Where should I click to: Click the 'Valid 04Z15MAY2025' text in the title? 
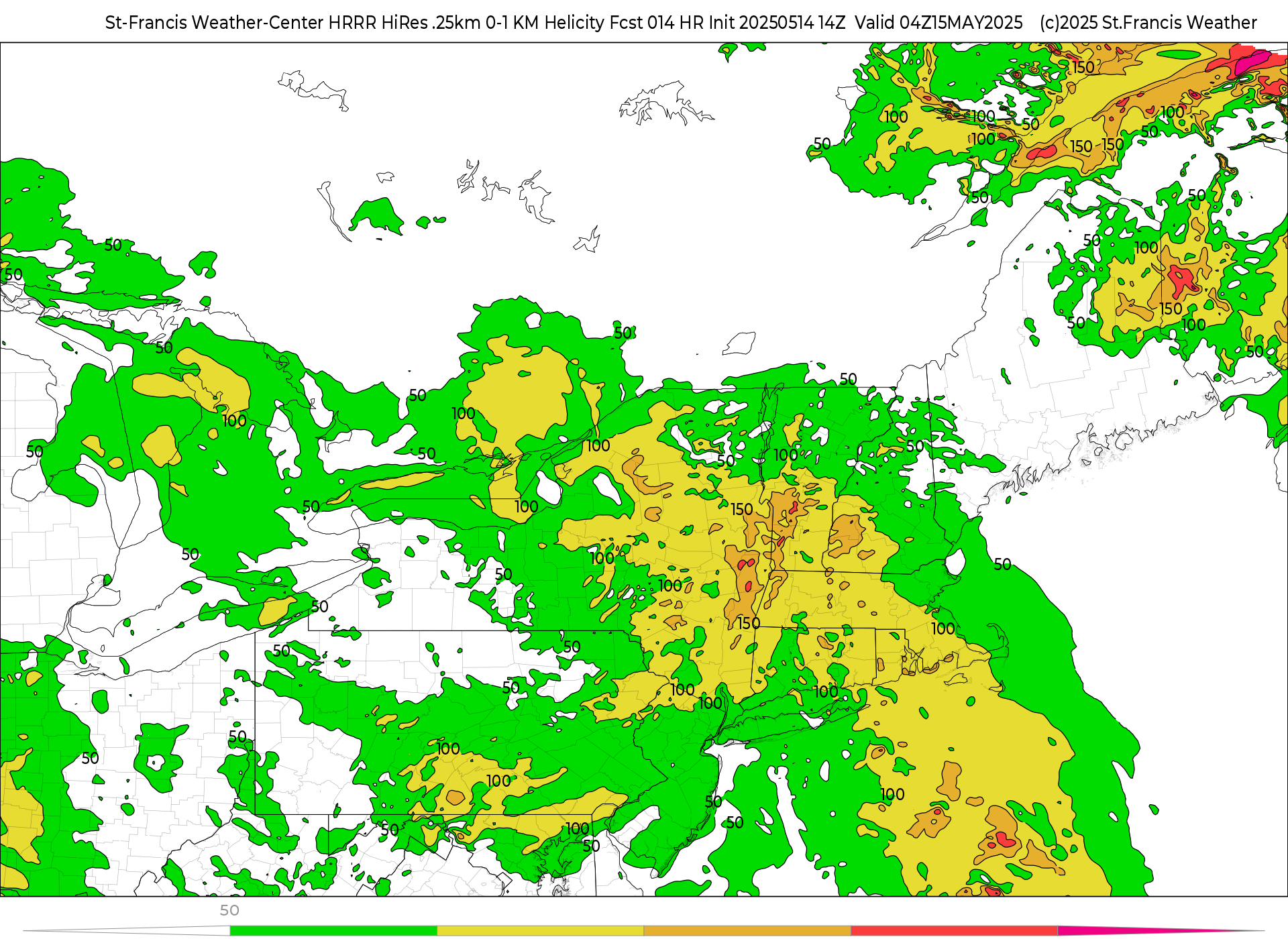point(938,23)
